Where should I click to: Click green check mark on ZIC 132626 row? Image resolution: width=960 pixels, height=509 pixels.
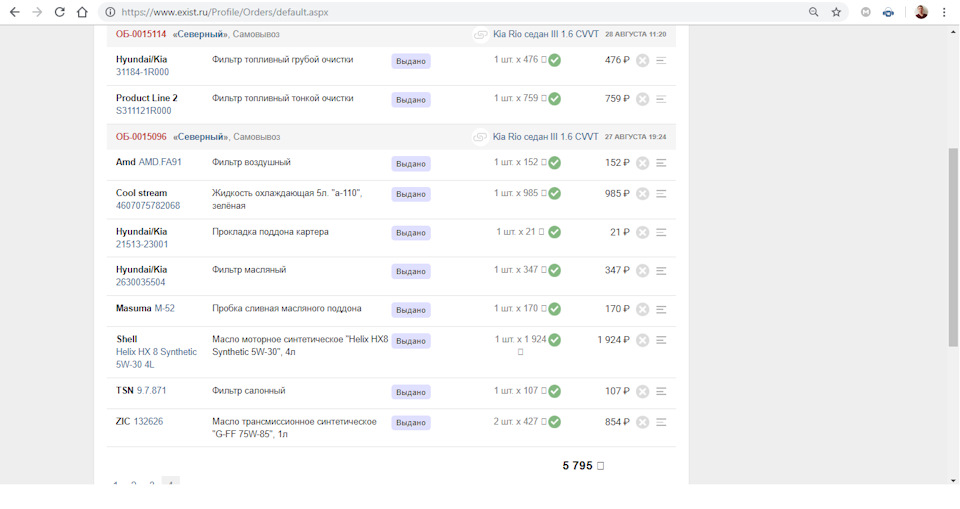click(555, 422)
